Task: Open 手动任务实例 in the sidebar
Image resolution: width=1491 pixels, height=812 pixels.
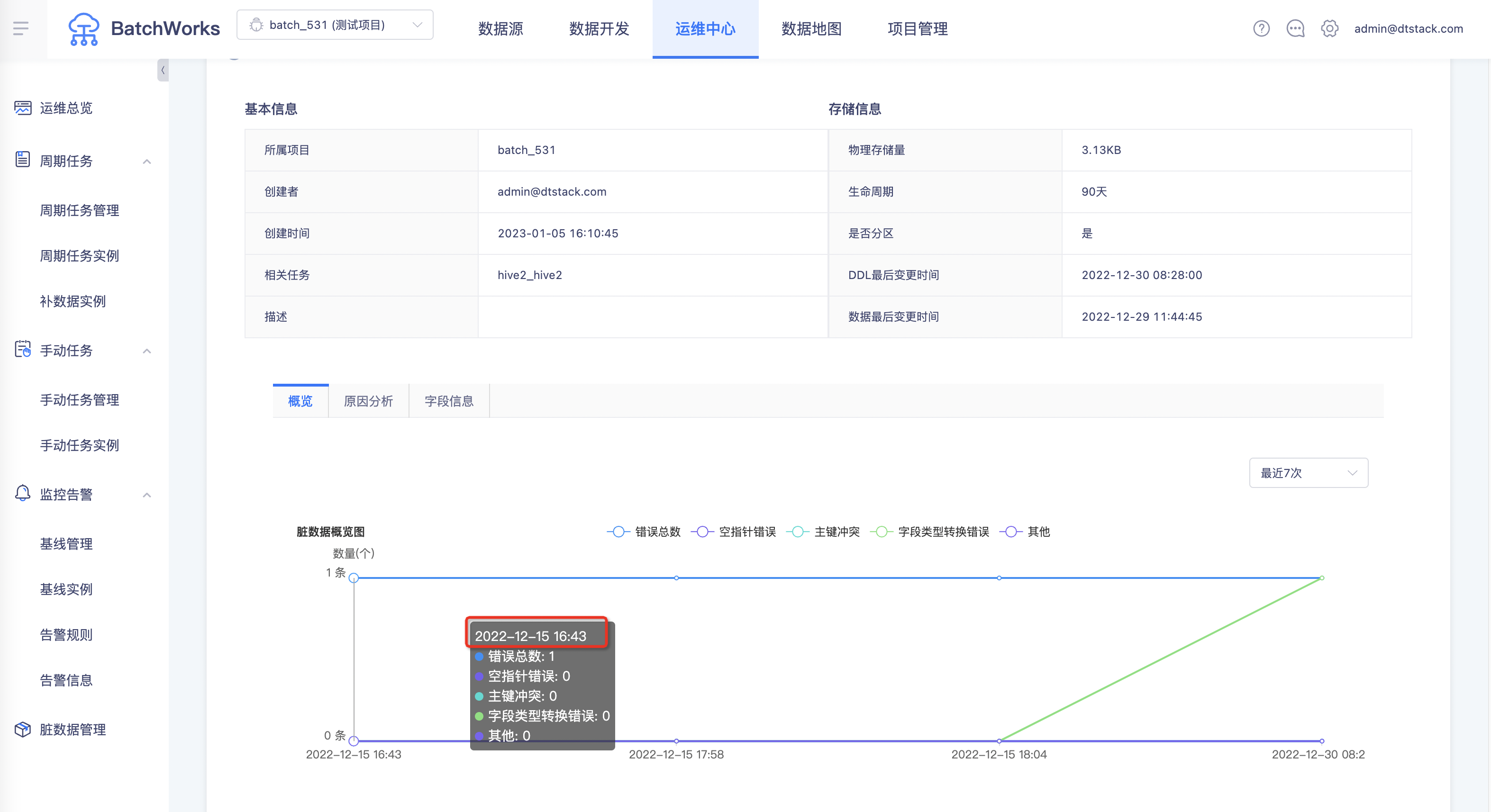Action: tap(79, 445)
